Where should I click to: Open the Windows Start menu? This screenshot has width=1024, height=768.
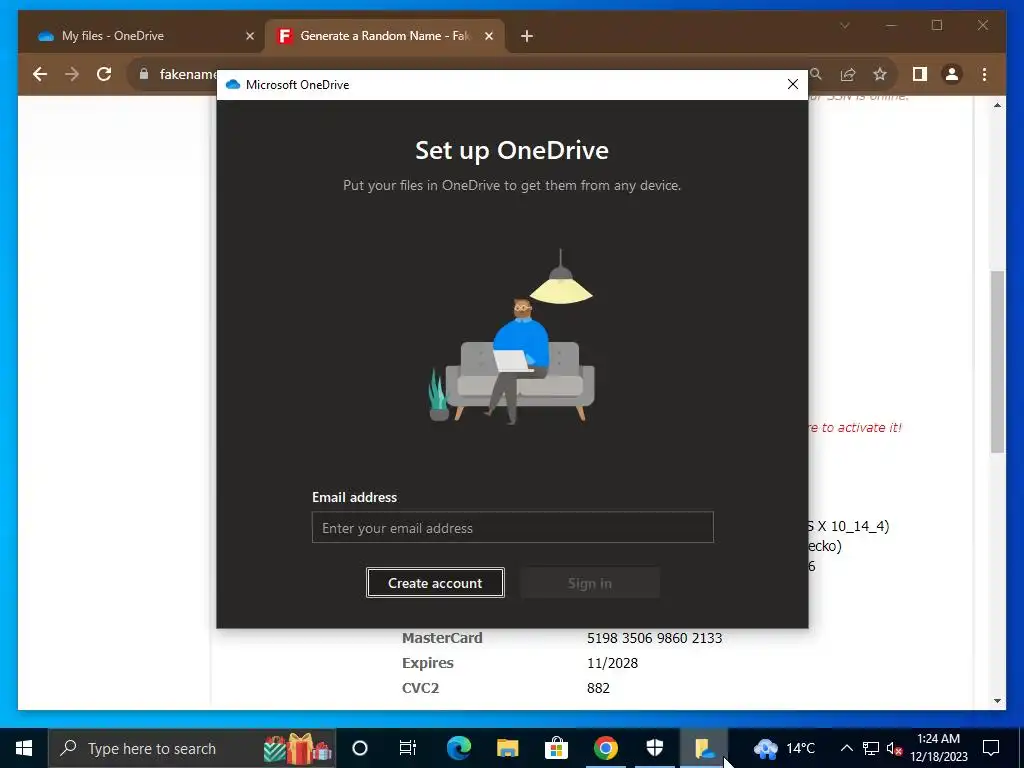click(x=24, y=748)
